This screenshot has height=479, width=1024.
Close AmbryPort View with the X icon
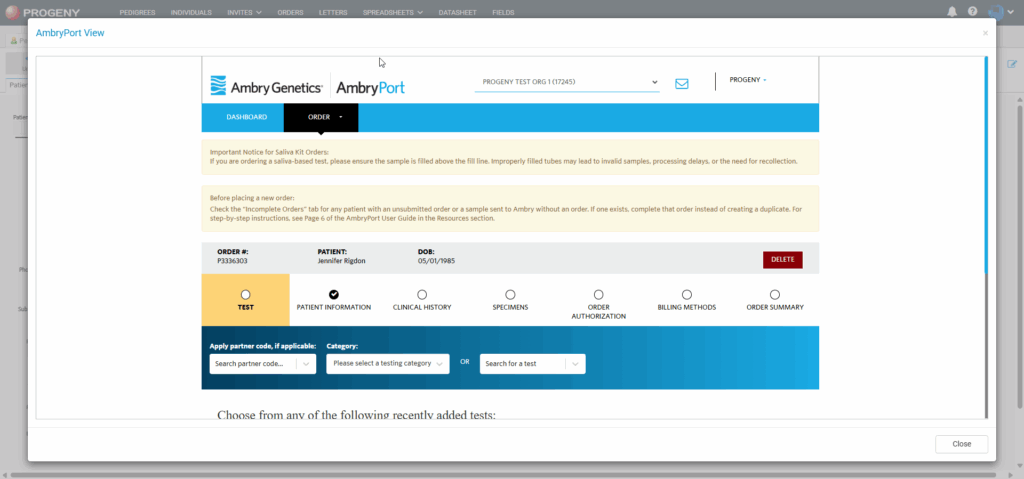[985, 33]
